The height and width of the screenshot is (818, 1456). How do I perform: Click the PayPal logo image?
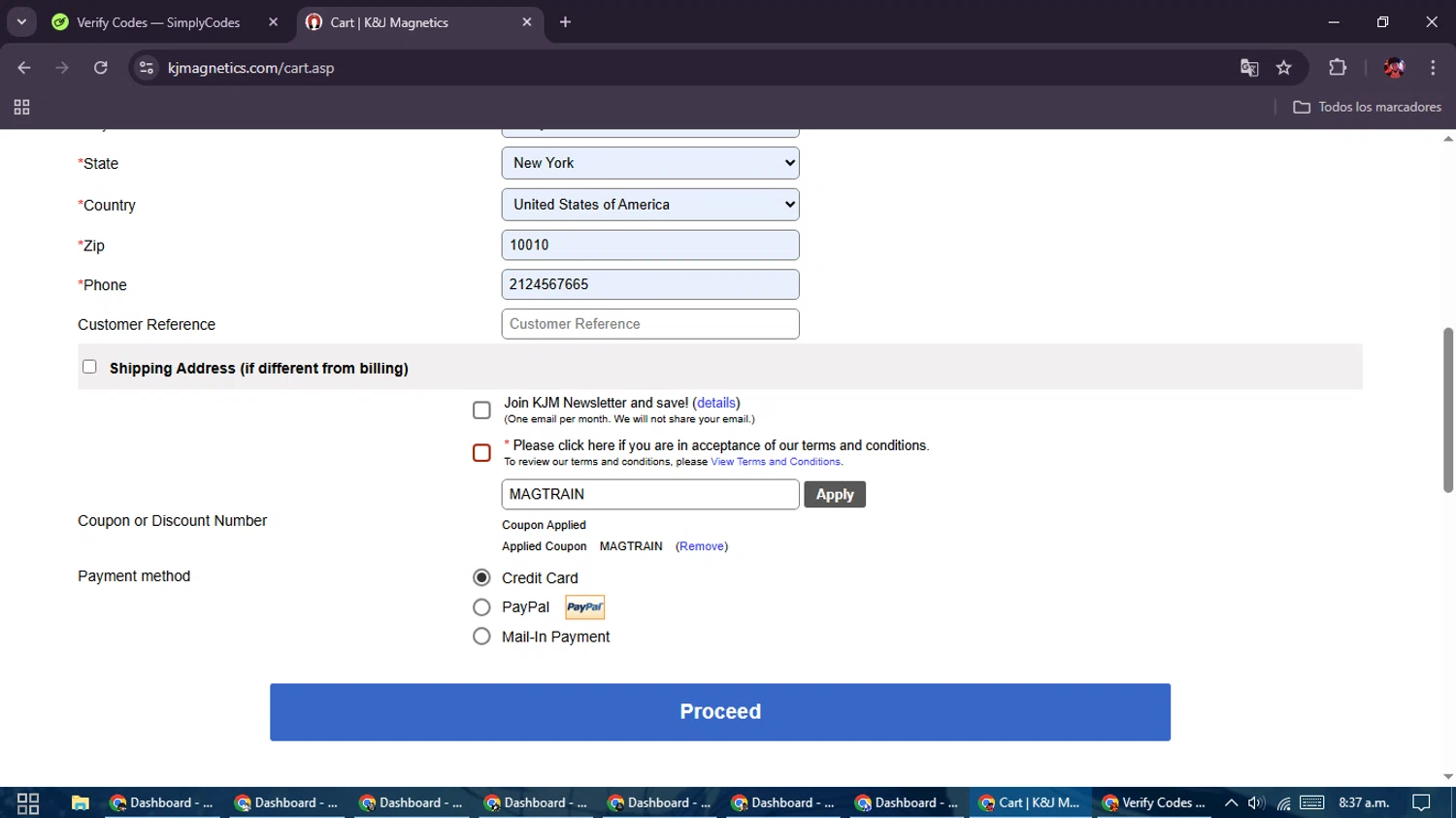(585, 607)
